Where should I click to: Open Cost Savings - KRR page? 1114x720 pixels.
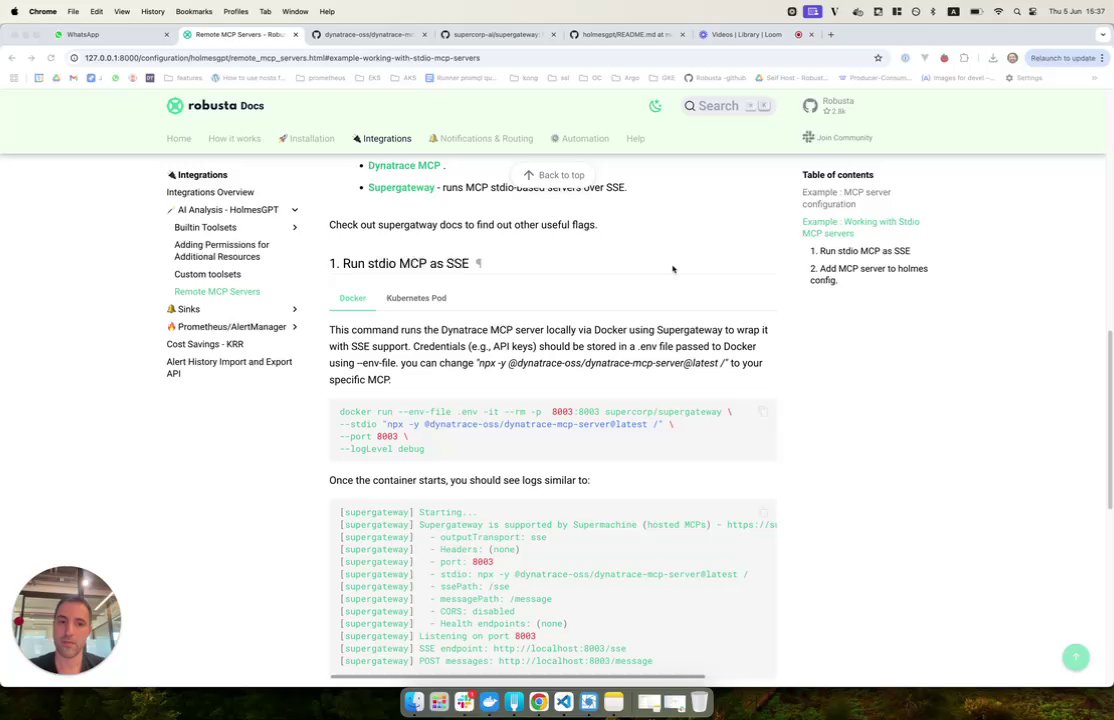pos(205,344)
